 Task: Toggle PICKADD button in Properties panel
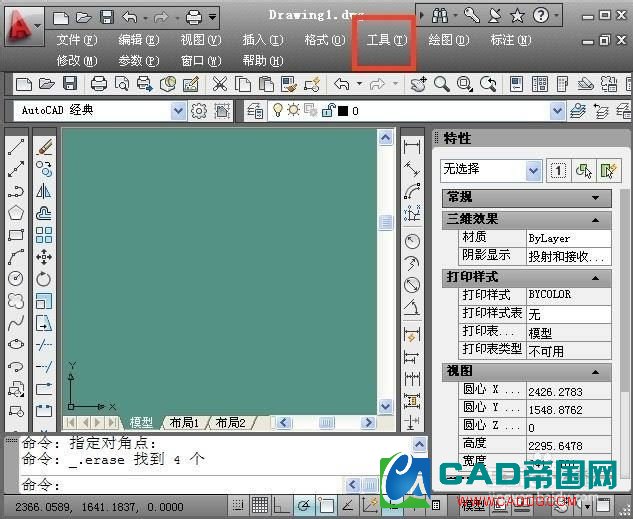558,170
